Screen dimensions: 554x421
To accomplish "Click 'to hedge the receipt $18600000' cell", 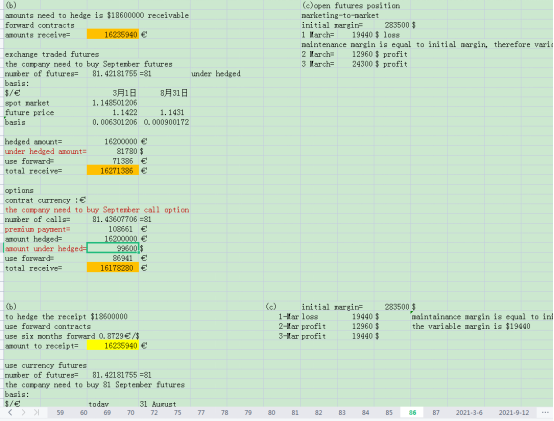I will coord(66,317).
